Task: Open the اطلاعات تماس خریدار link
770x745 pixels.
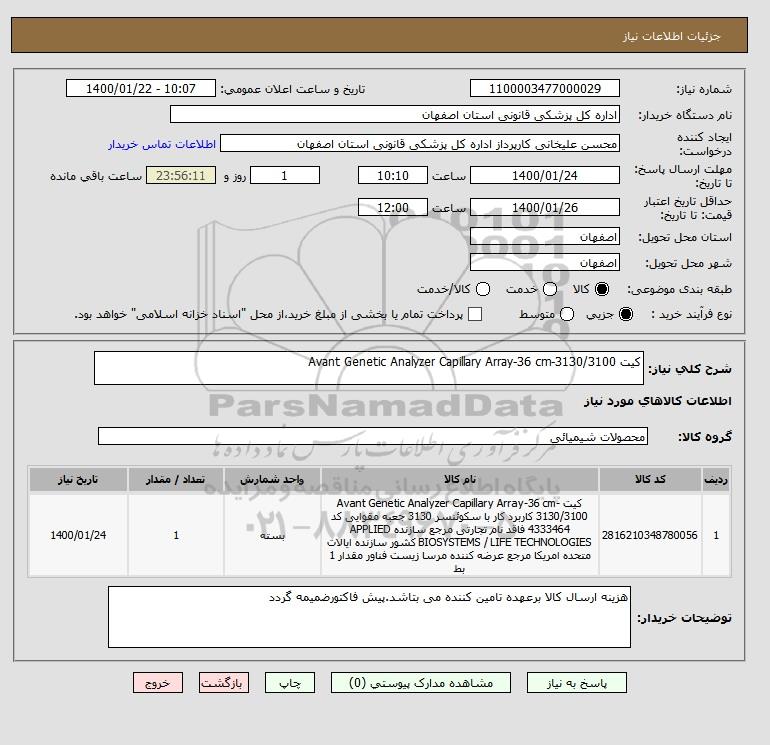Action: 162,144
